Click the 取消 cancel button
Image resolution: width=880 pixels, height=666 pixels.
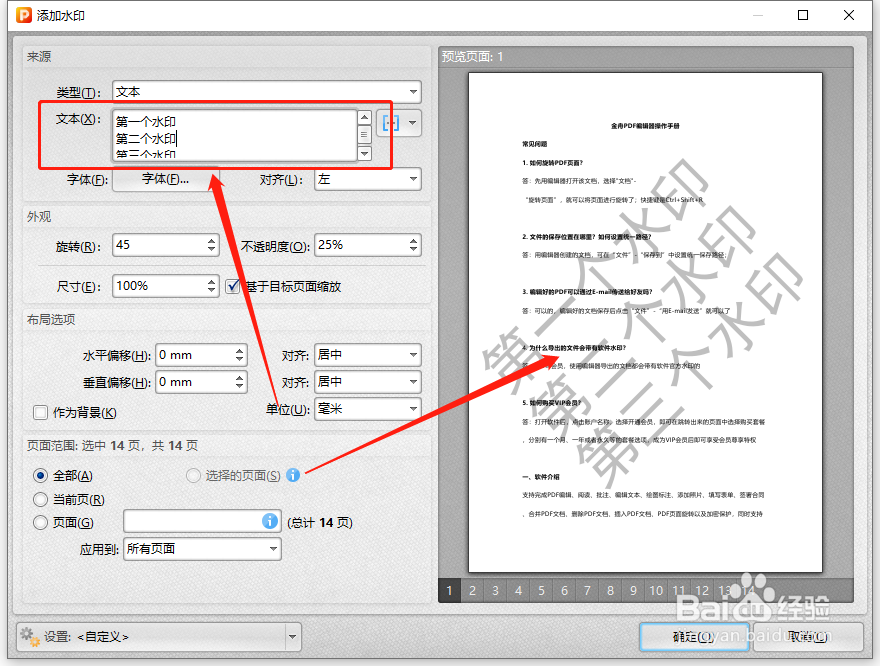(808, 637)
